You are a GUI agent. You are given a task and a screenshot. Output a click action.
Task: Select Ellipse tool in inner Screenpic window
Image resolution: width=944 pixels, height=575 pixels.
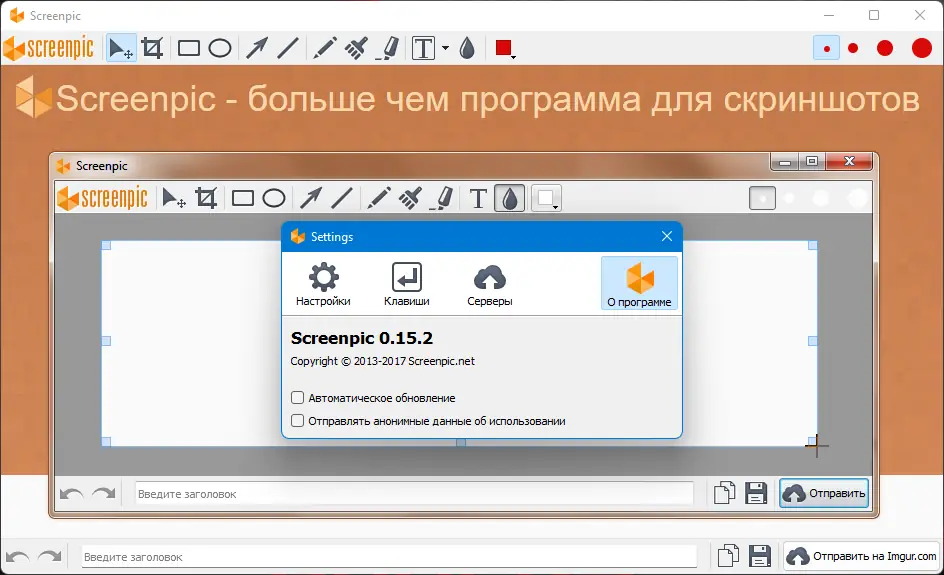pos(274,198)
